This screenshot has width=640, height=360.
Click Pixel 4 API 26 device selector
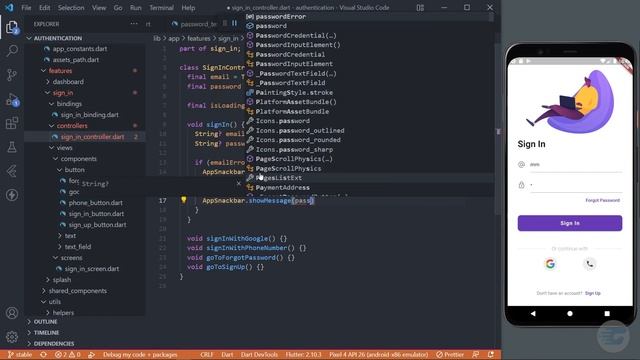[378, 355]
